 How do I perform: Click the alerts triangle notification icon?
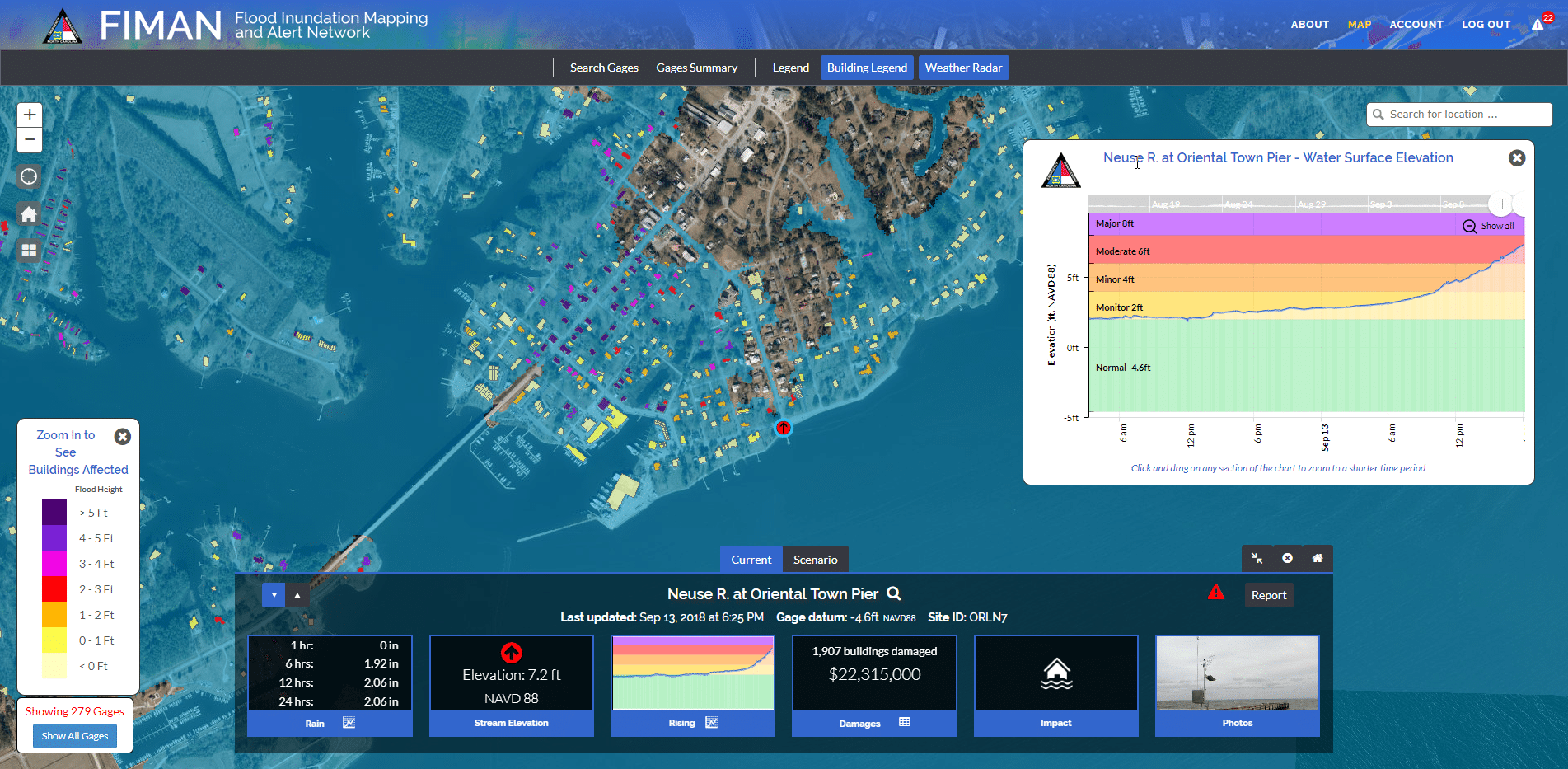click(1538, 24)
